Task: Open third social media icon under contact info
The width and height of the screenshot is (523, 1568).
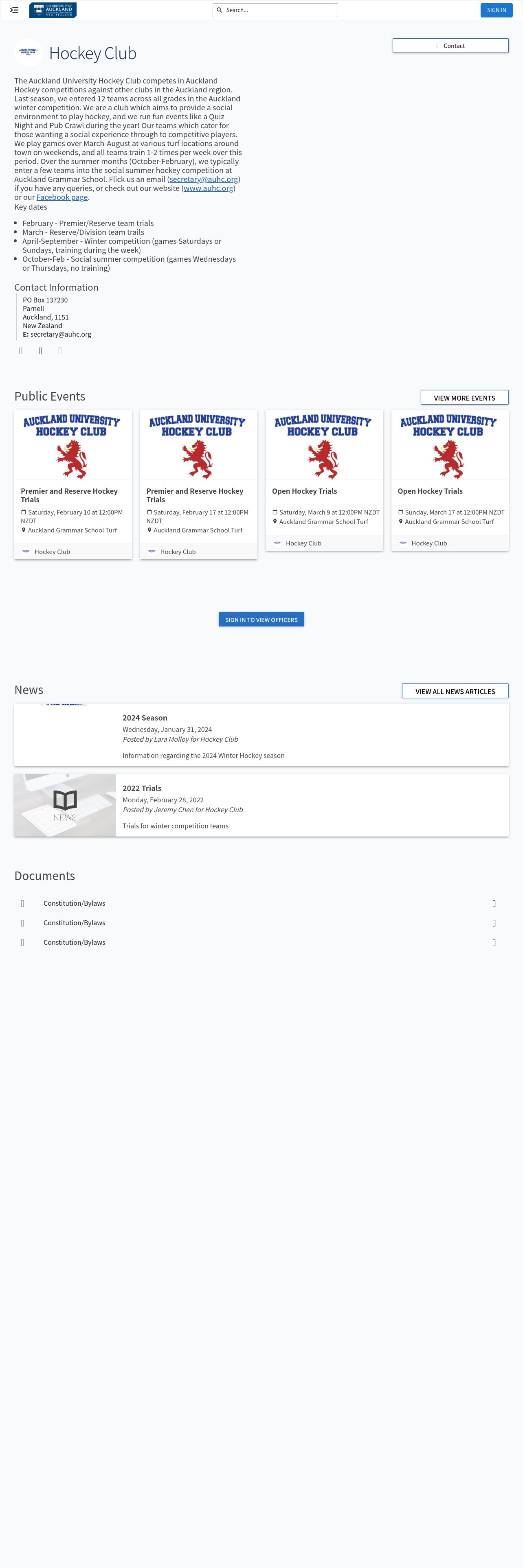Action: (x=59, y=351)
